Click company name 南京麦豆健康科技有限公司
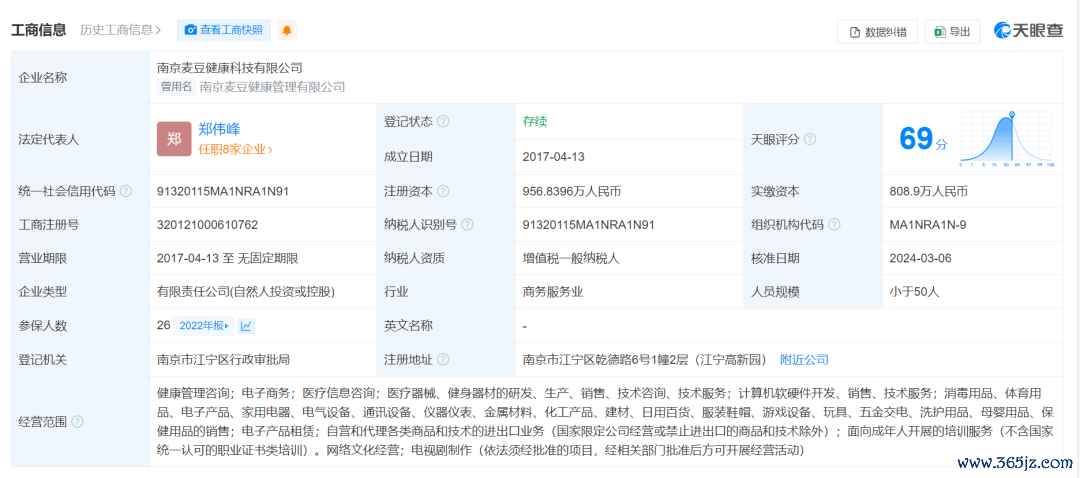The width and height of the screenshot is (1080, 478). click(230, 68)
